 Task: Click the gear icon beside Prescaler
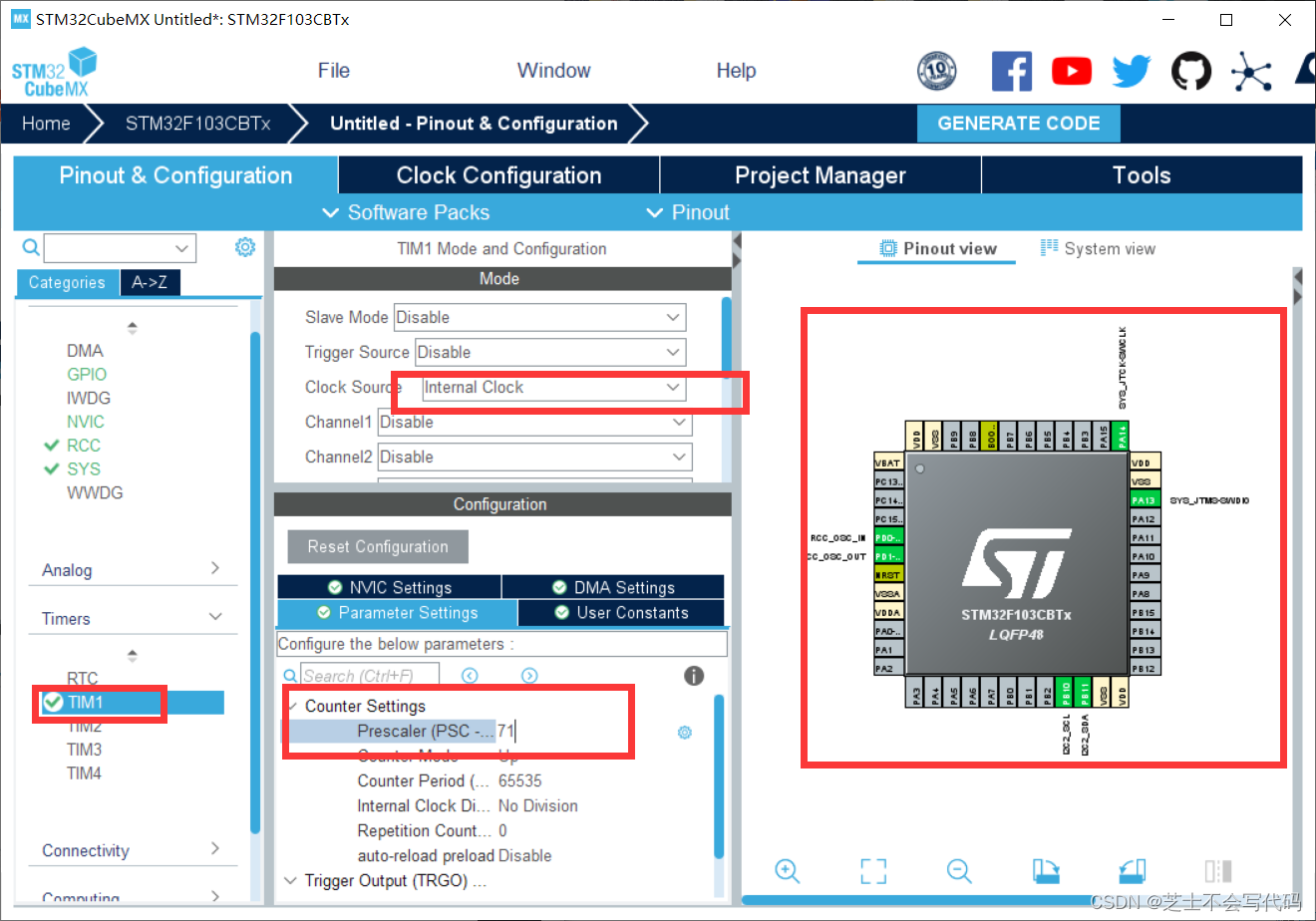pyautogui.click(x=685, y=733)
